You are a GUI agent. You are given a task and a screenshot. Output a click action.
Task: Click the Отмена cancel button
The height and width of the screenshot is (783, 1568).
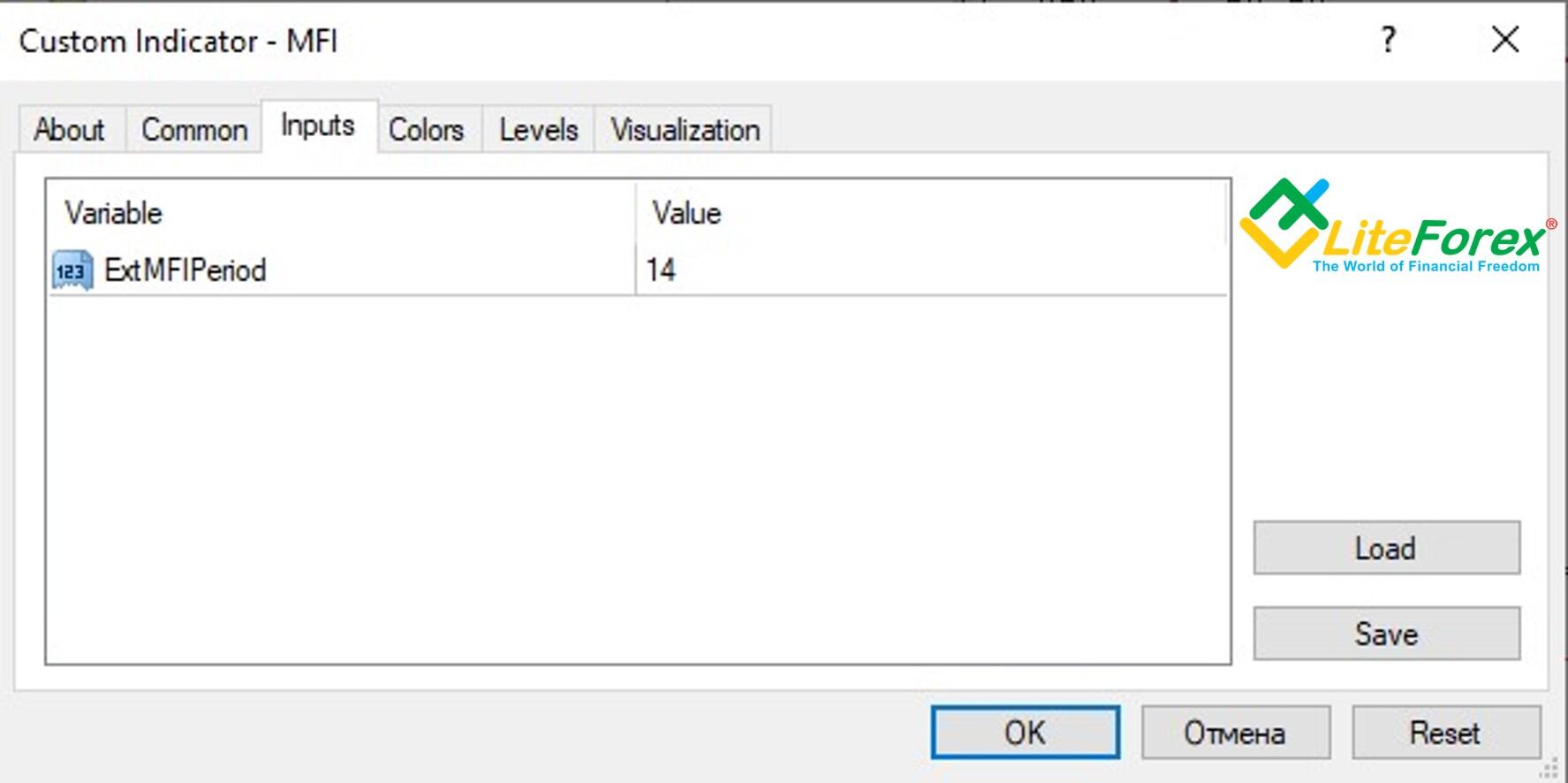1235,733
